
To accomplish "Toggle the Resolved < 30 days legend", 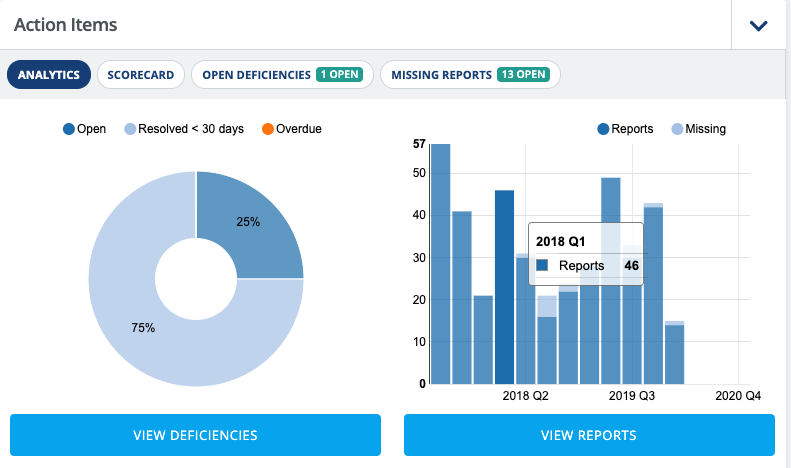I will [184, 129].
